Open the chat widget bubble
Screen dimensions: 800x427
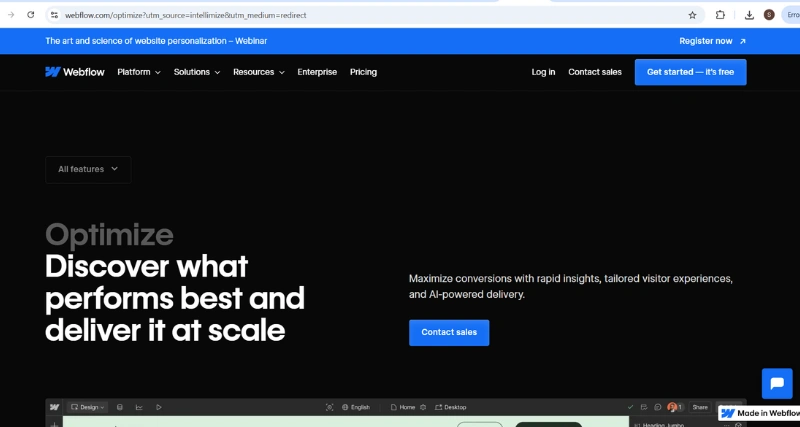pos(776,384)
